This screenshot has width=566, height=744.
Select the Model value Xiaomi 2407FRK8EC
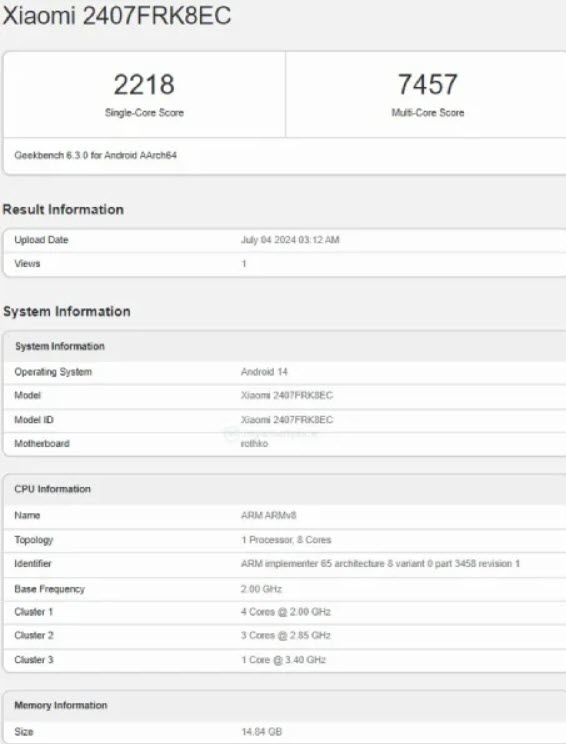tap(287, 395)
